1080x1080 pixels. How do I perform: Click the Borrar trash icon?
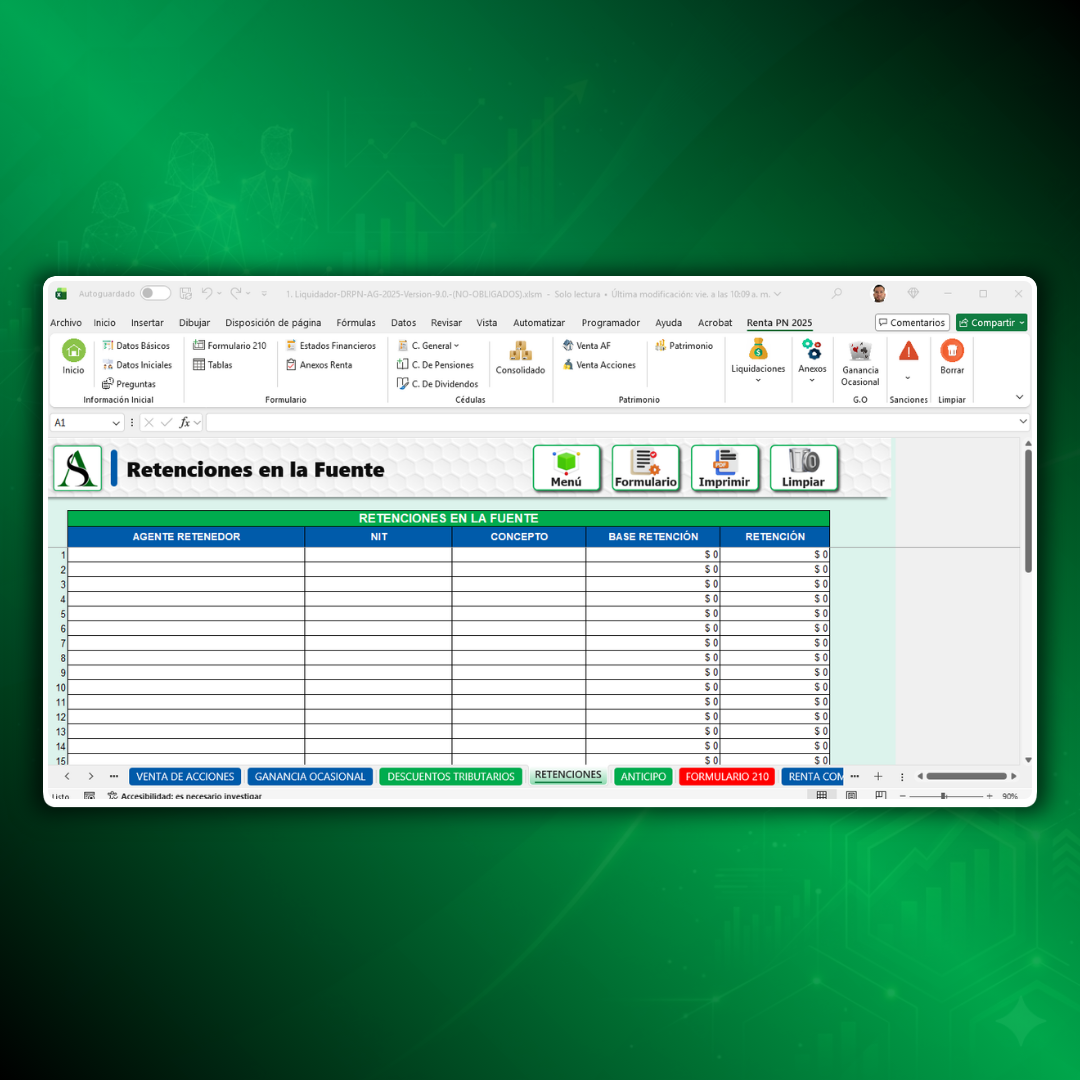point(952,351)
